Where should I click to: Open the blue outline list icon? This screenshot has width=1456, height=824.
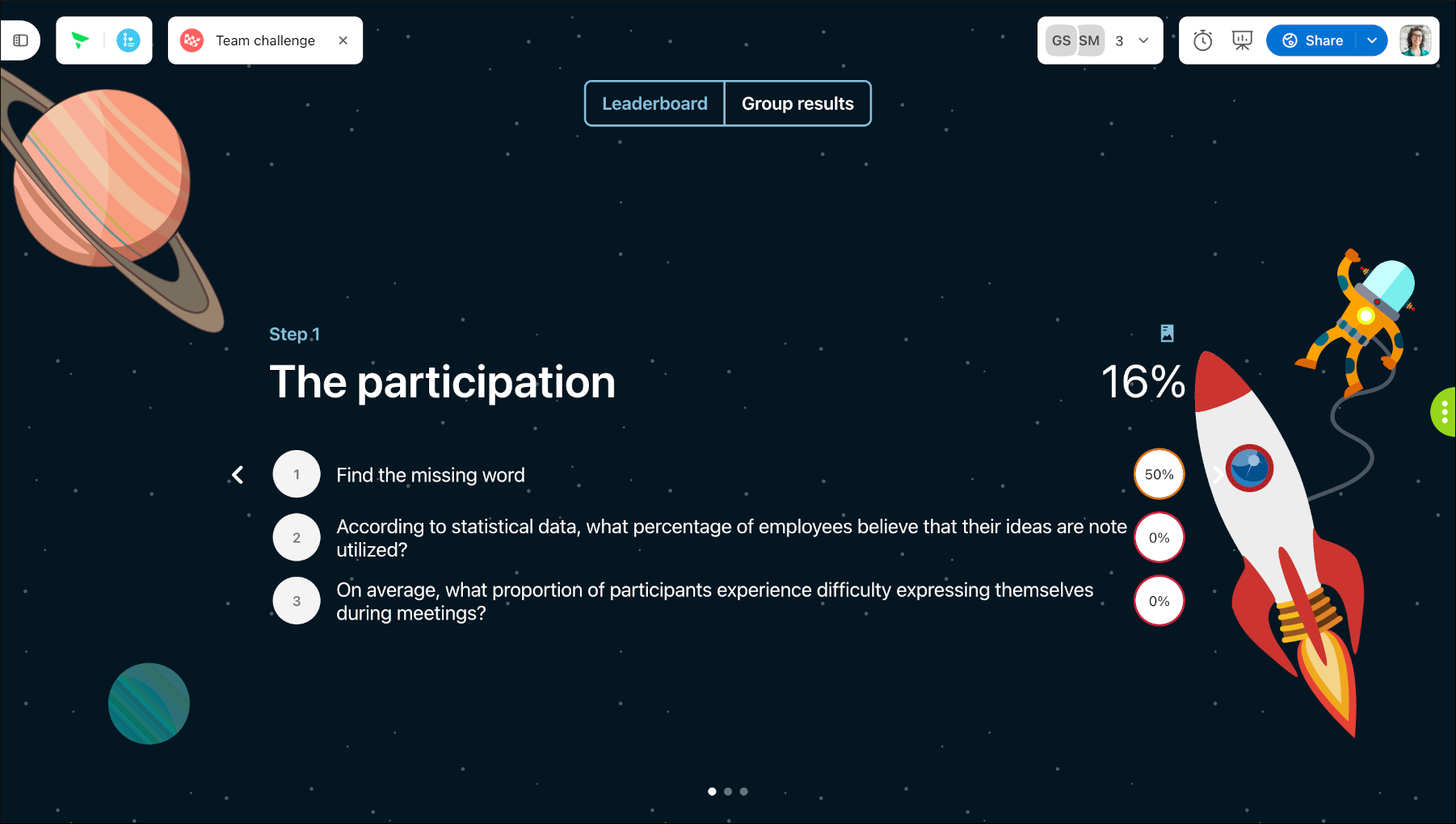(128, 40)
